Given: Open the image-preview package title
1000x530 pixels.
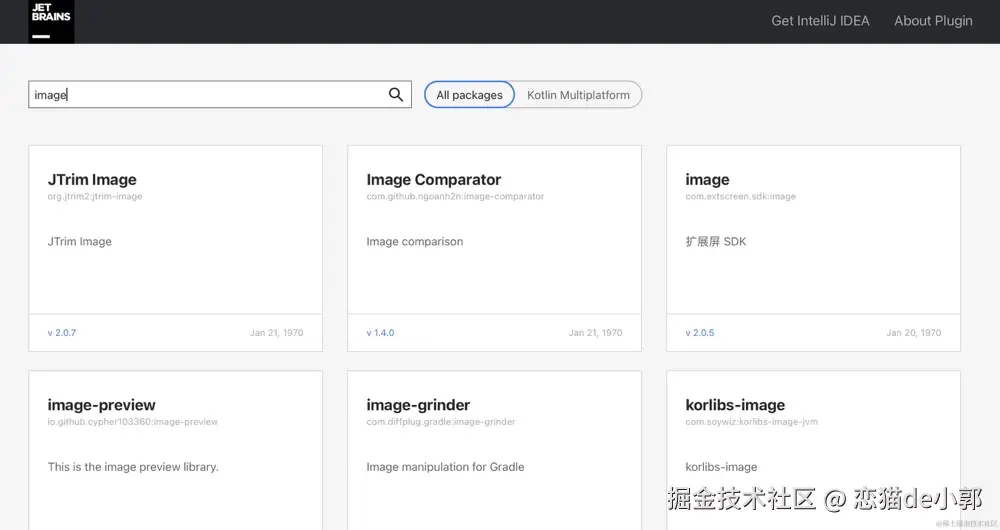Looking at the screenshot, I should point(101,405).
